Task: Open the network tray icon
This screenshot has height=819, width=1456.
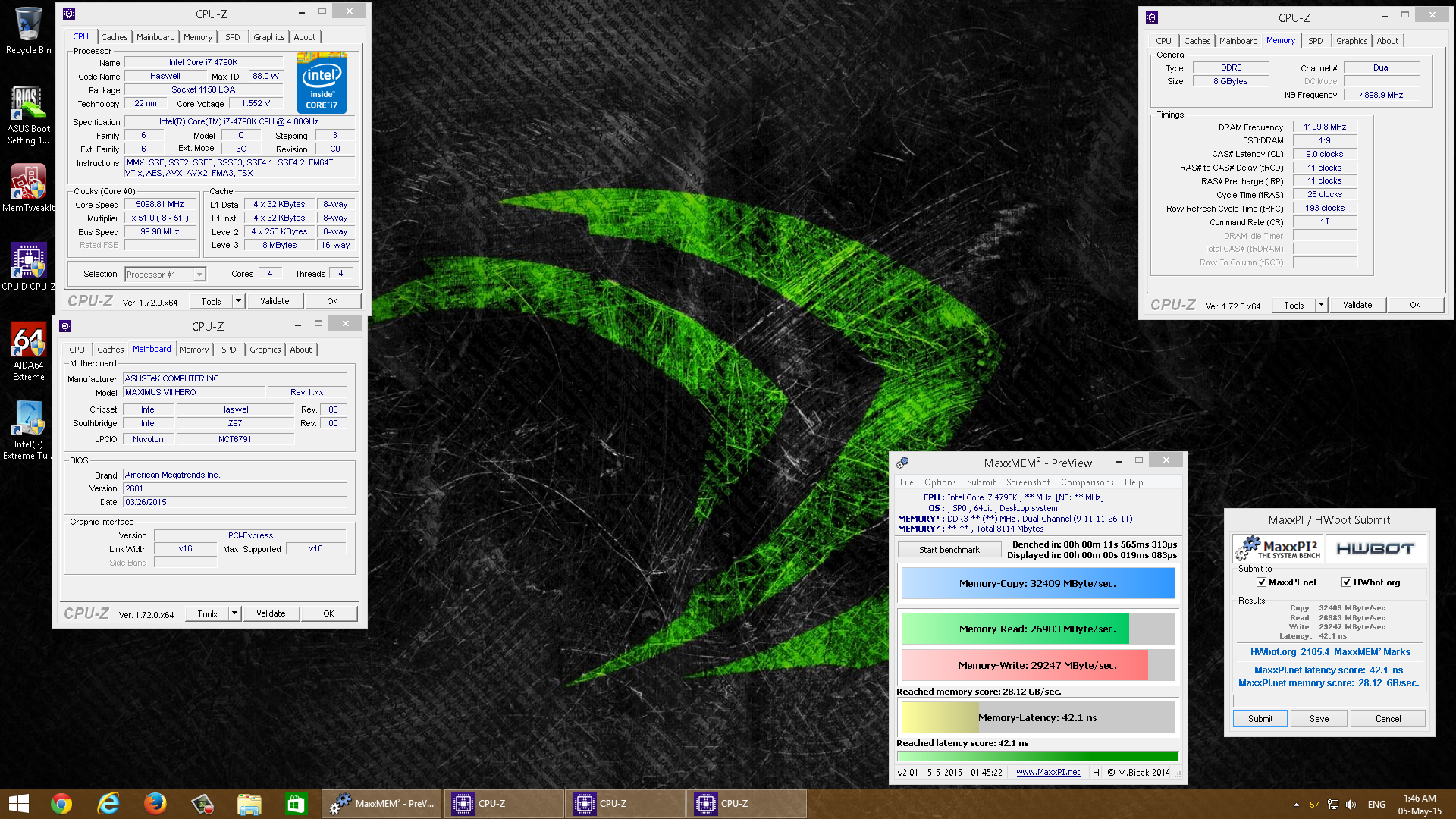Action: point(1332,805)
